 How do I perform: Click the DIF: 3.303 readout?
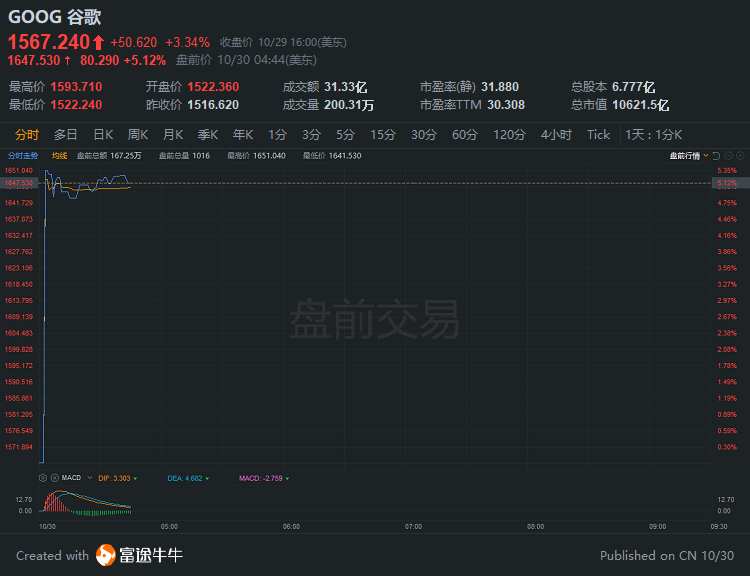[x=114, y=478]
